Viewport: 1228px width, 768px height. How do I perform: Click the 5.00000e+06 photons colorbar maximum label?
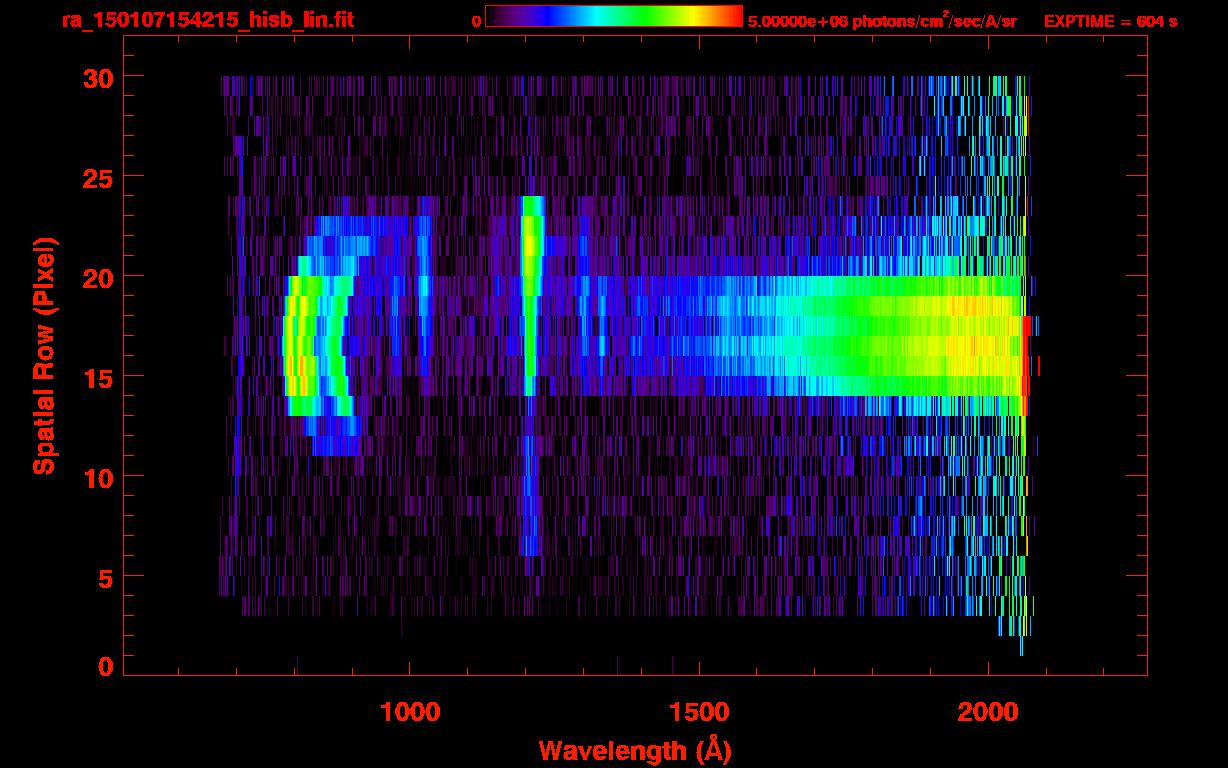click(882, 20)
